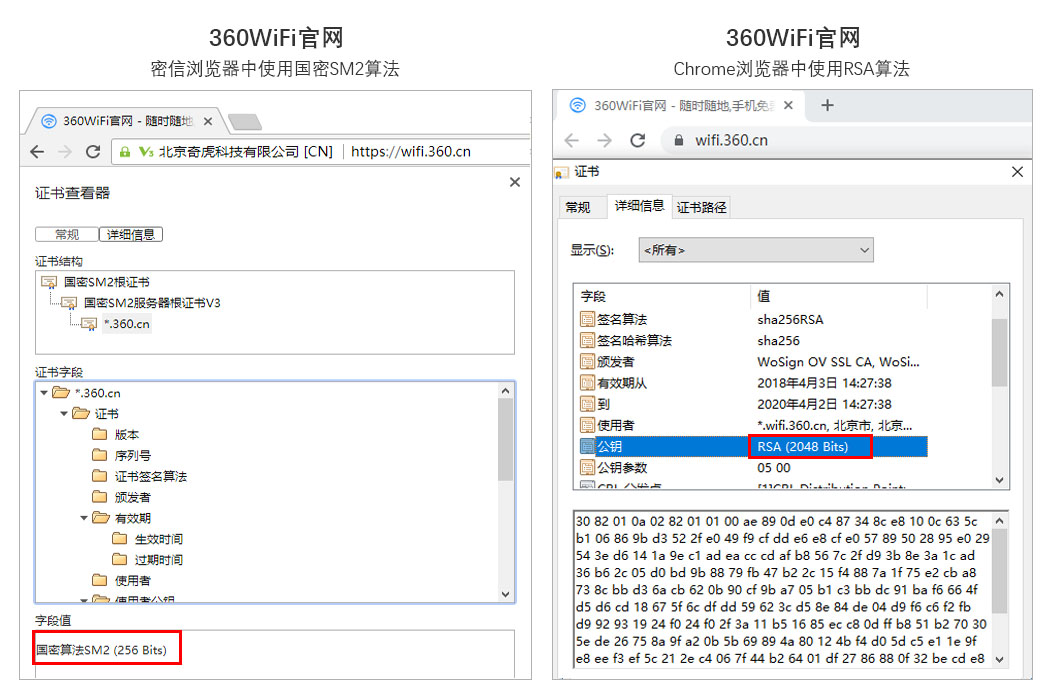The height and width of the screenshot is (700, 1050).
Task: Select 国密SM2根证书 in certificate structure
Action: pos(106,282)
